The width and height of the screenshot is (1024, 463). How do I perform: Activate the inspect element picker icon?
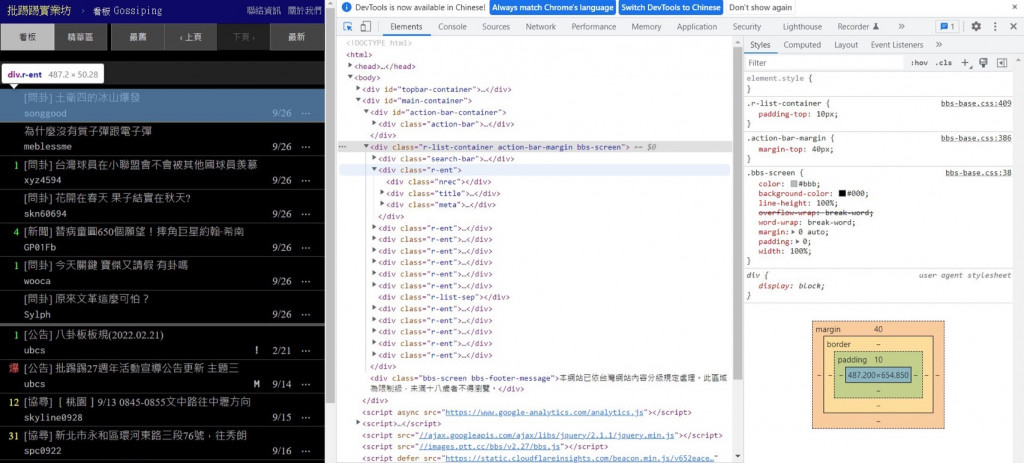pos(348,27)
